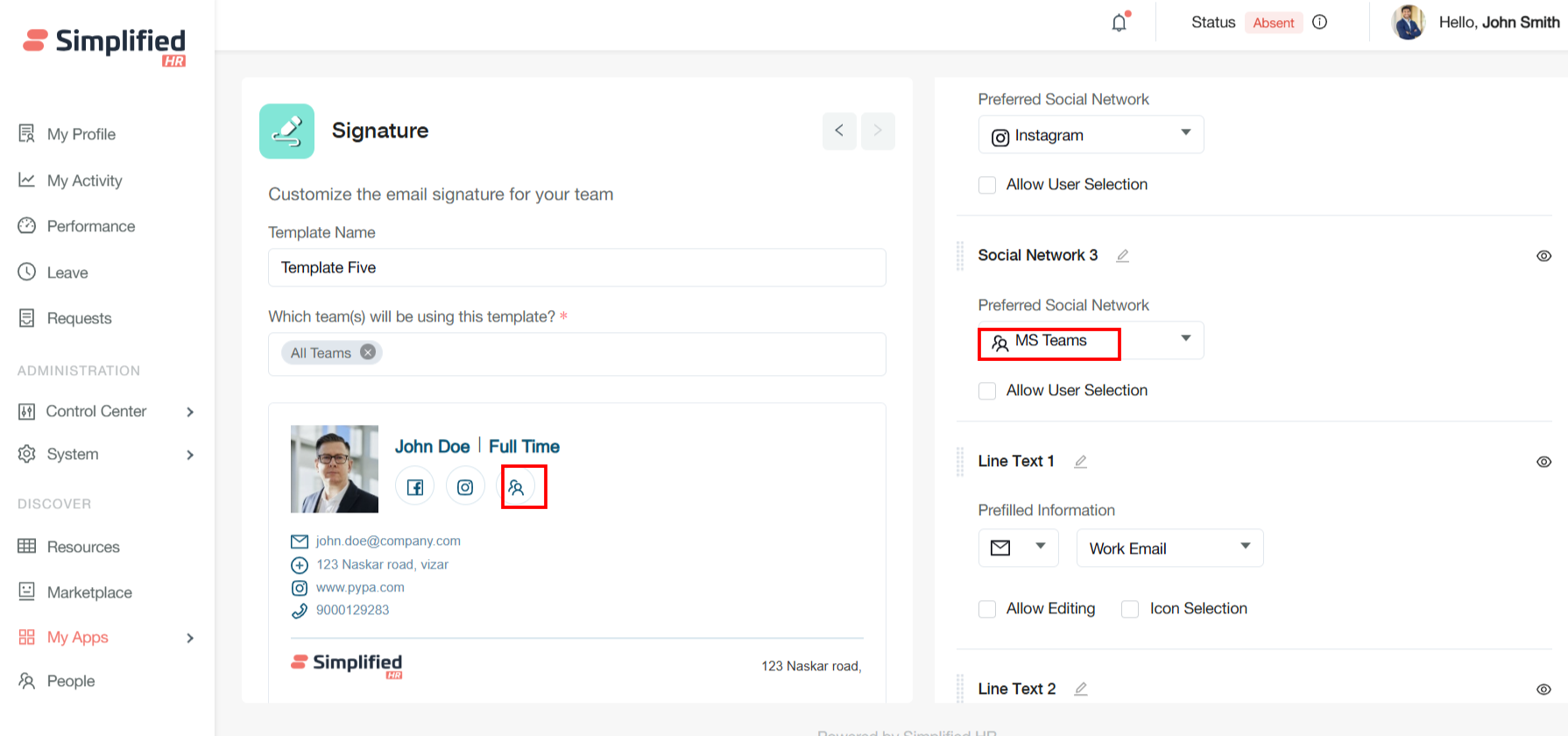Image resolution: width=1568 pixels, height=736 pixels.
Task: Tick the Icon Selection checkbox
Action: point(1130,609)
